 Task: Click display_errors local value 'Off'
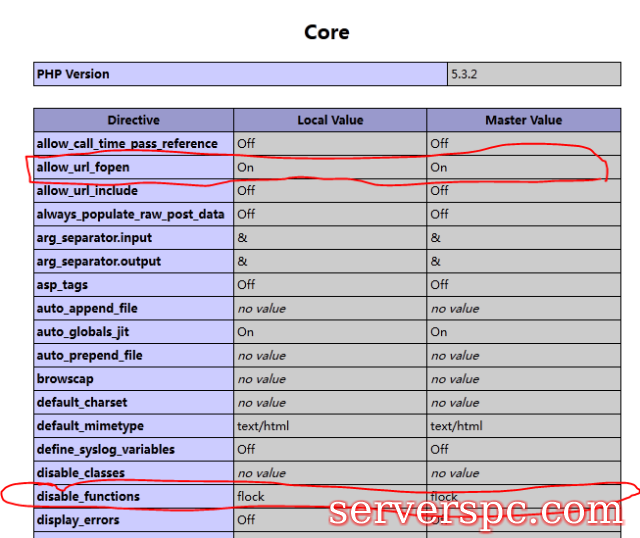click(x=246, y=520)
